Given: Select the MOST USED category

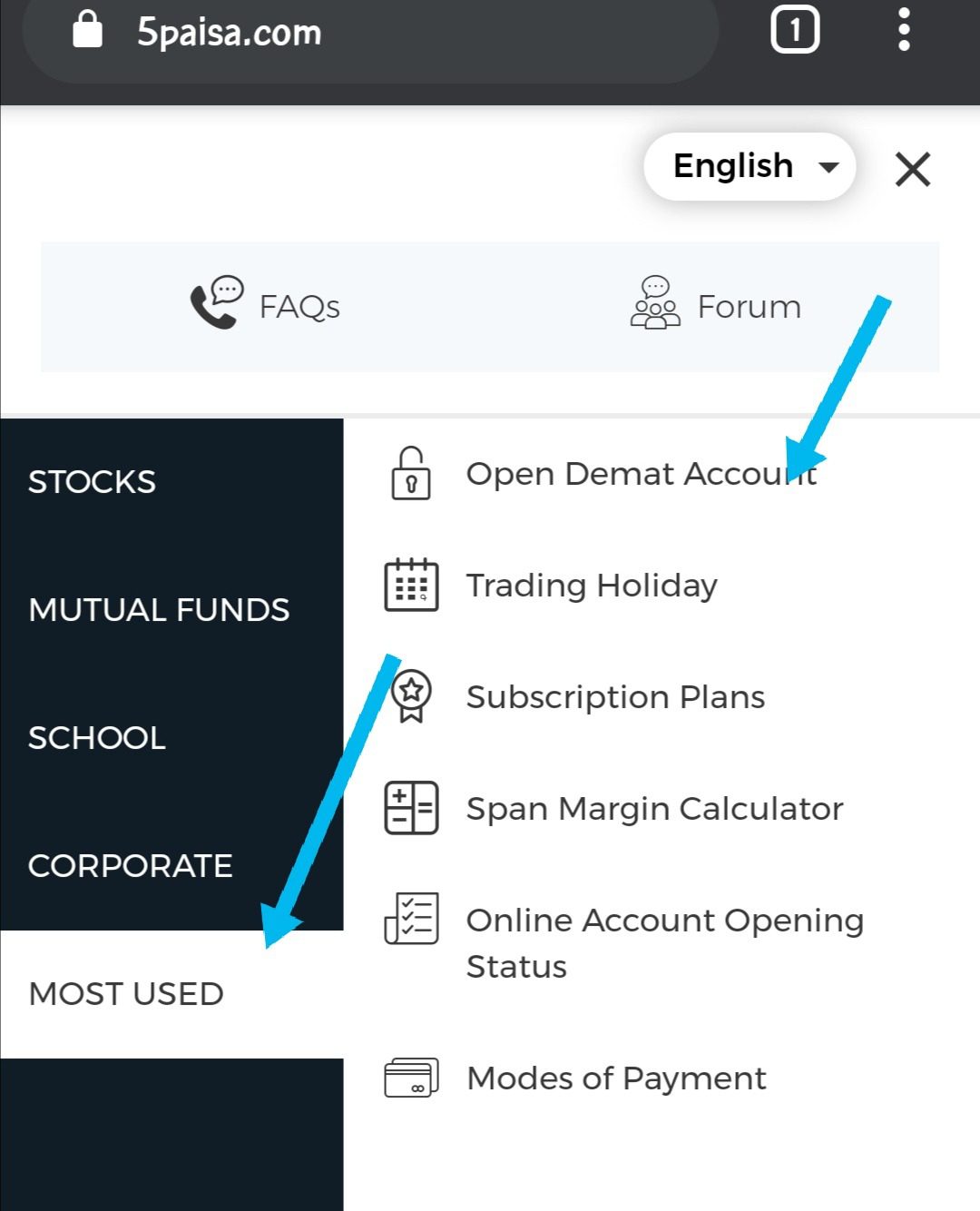Looking at the screenshot, I should click(126, 994).
